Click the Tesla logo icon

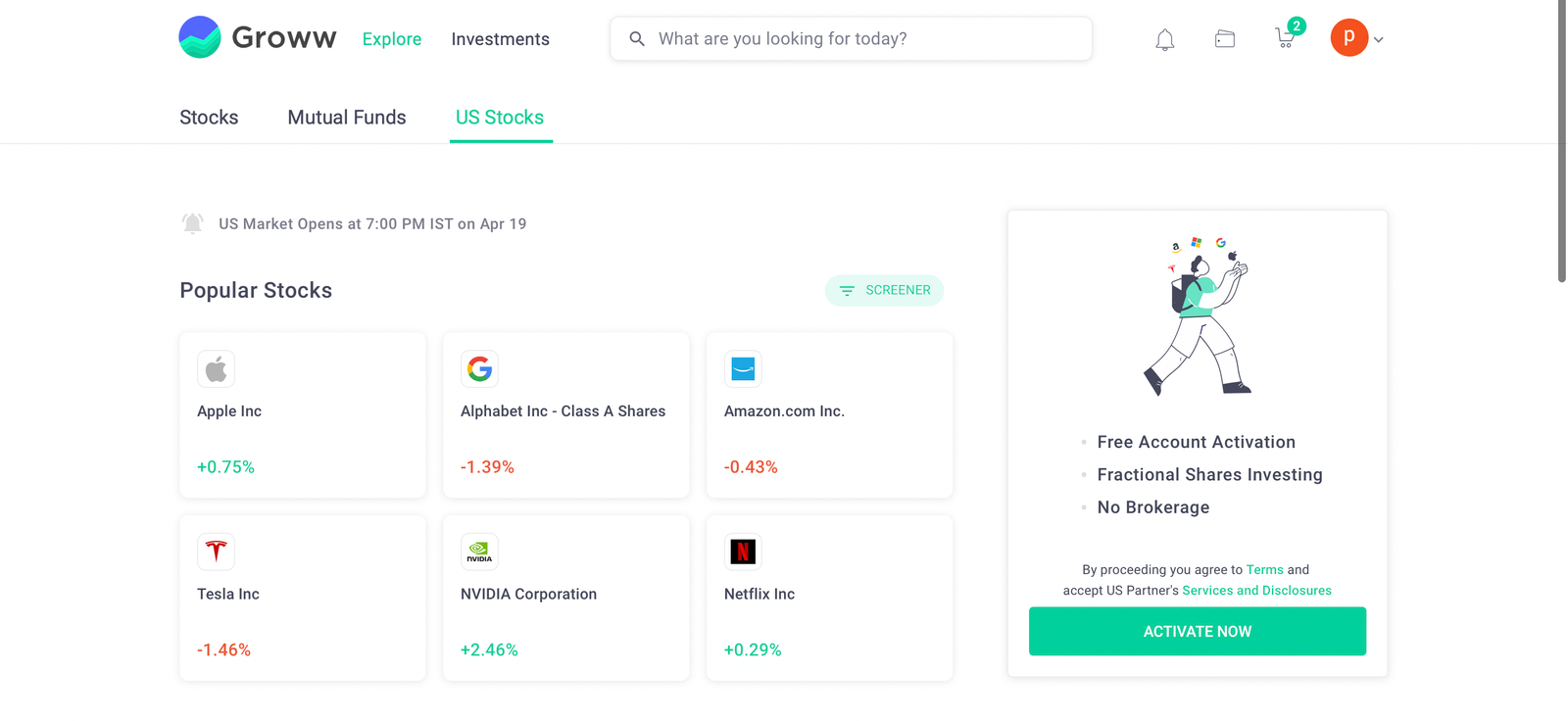pyautogui.click(x=216, y=552)
